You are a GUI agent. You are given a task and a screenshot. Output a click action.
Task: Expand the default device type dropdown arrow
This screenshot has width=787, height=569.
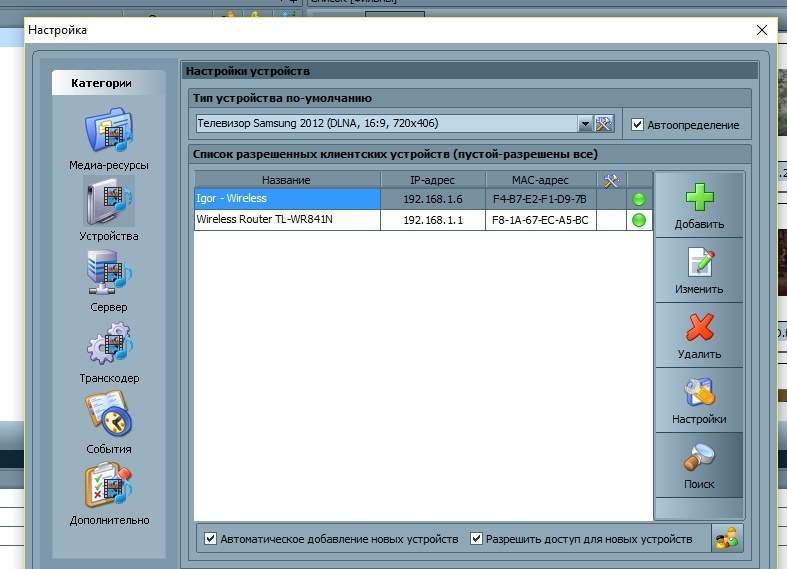point(585,124)
